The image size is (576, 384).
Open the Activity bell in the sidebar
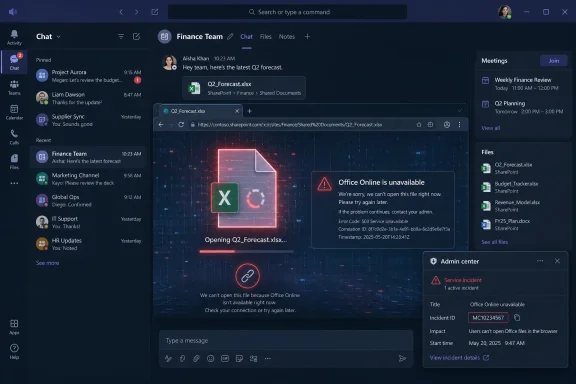coord(14,37)
